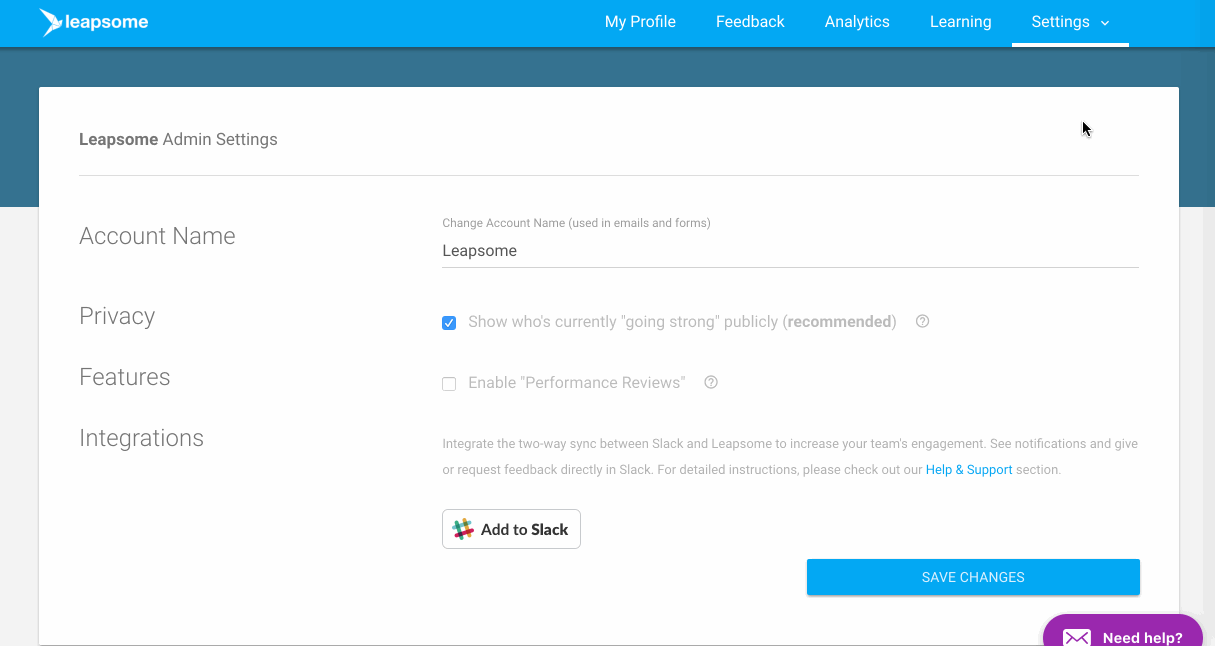Screen dimensions: 1215x646
Task: Open the Need help? chat button
Action: [x=1123, y=631]
